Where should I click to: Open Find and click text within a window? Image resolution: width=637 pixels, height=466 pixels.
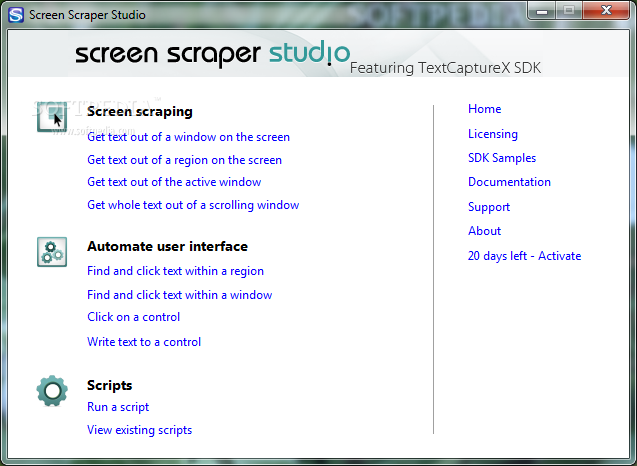tap(180, 295)
